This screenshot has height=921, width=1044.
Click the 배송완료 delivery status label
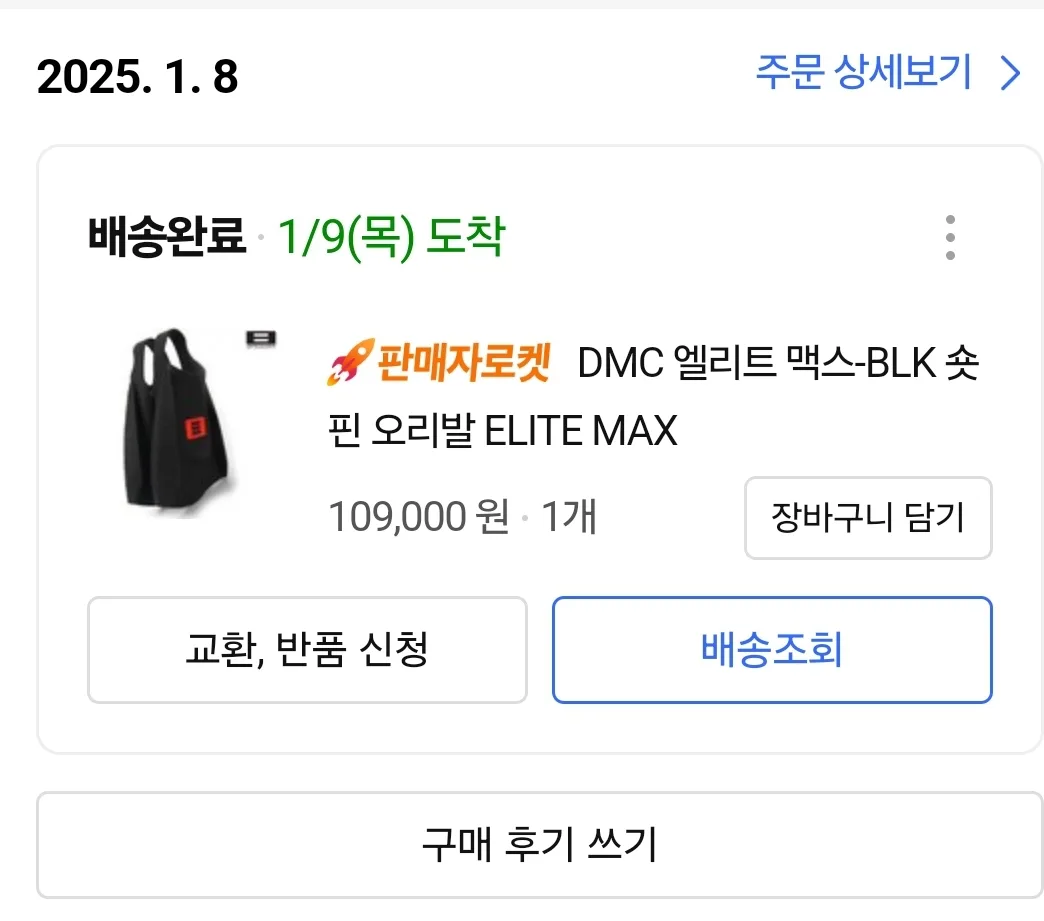pos(166,238)
